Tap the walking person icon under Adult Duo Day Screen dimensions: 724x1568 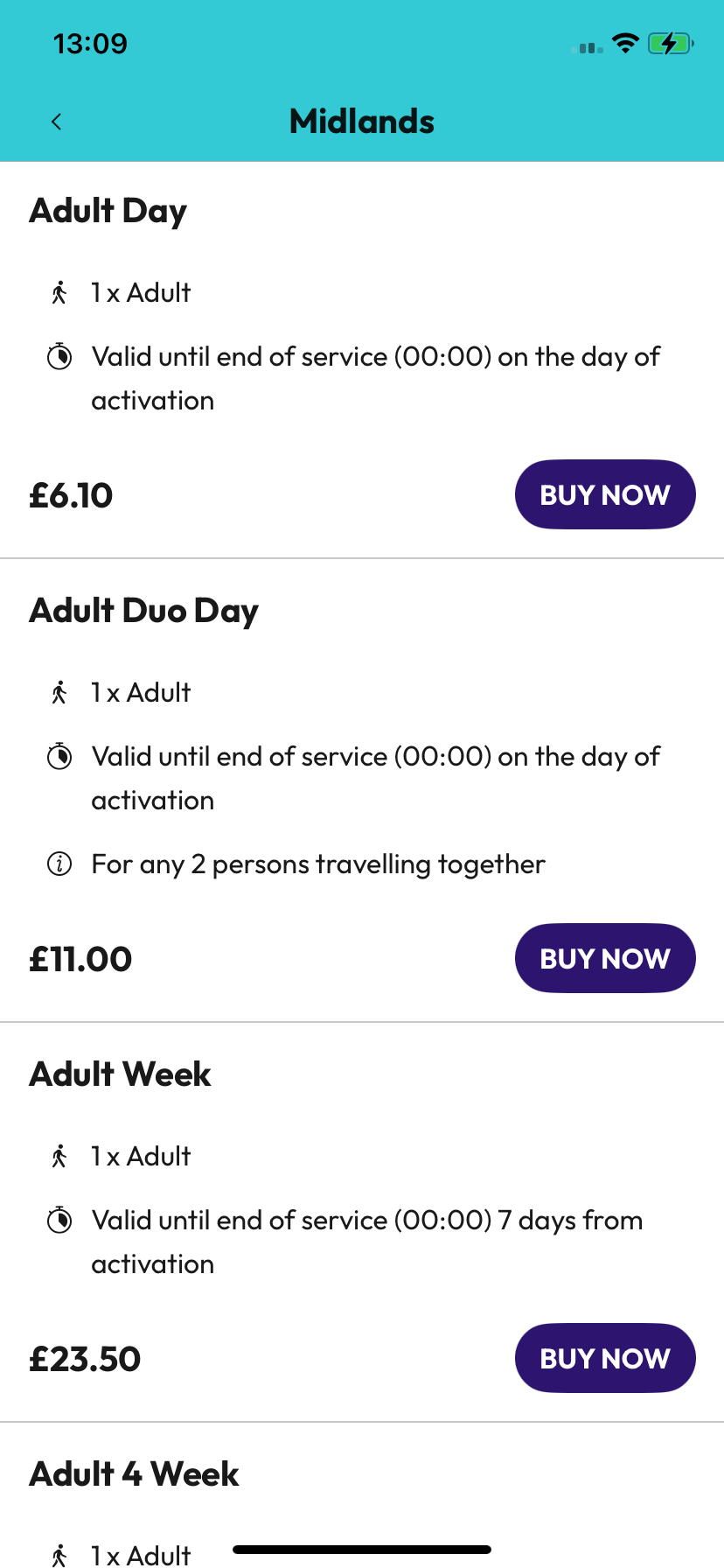point(59,692)
